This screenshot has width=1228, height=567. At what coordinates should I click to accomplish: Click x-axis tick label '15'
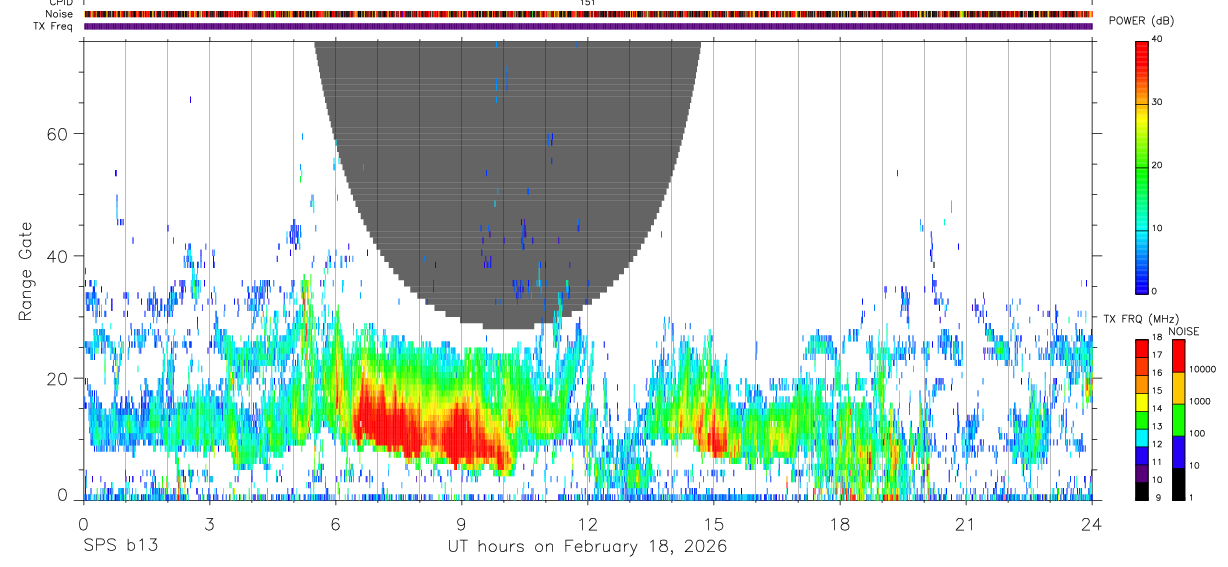(714, 523)
